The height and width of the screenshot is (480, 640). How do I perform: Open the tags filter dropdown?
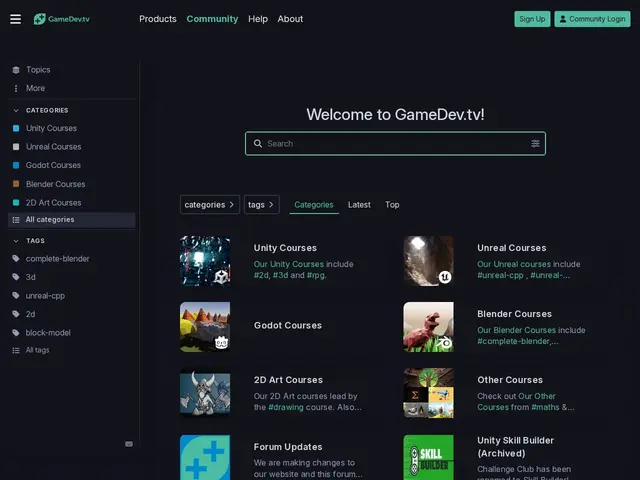point(262,204)
